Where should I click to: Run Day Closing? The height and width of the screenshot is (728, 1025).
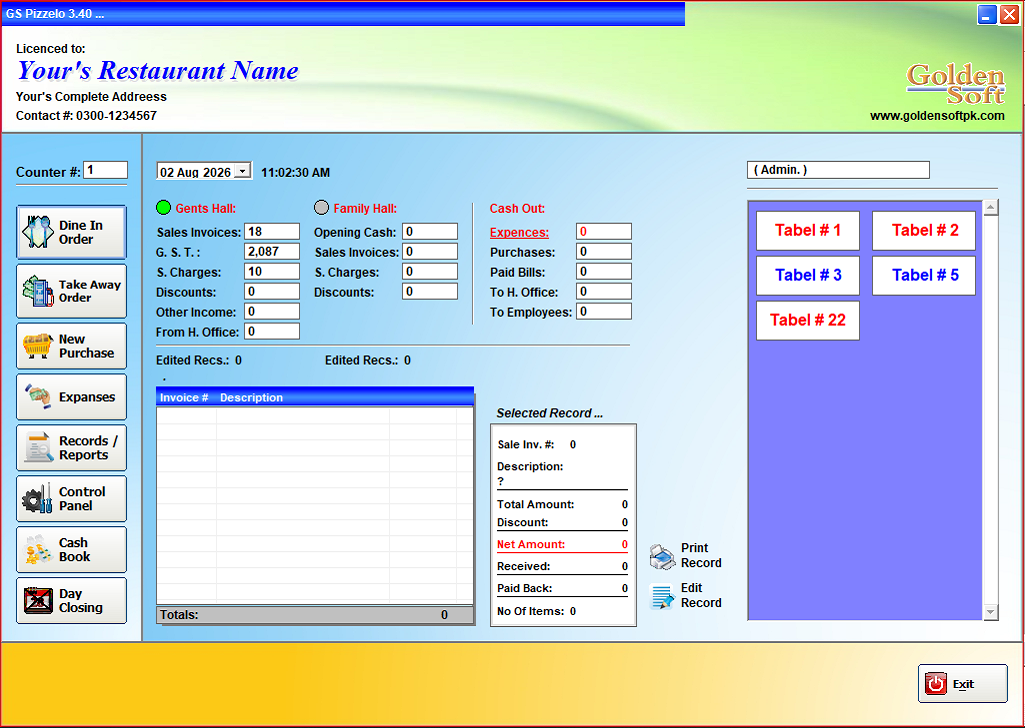(71, 601)
